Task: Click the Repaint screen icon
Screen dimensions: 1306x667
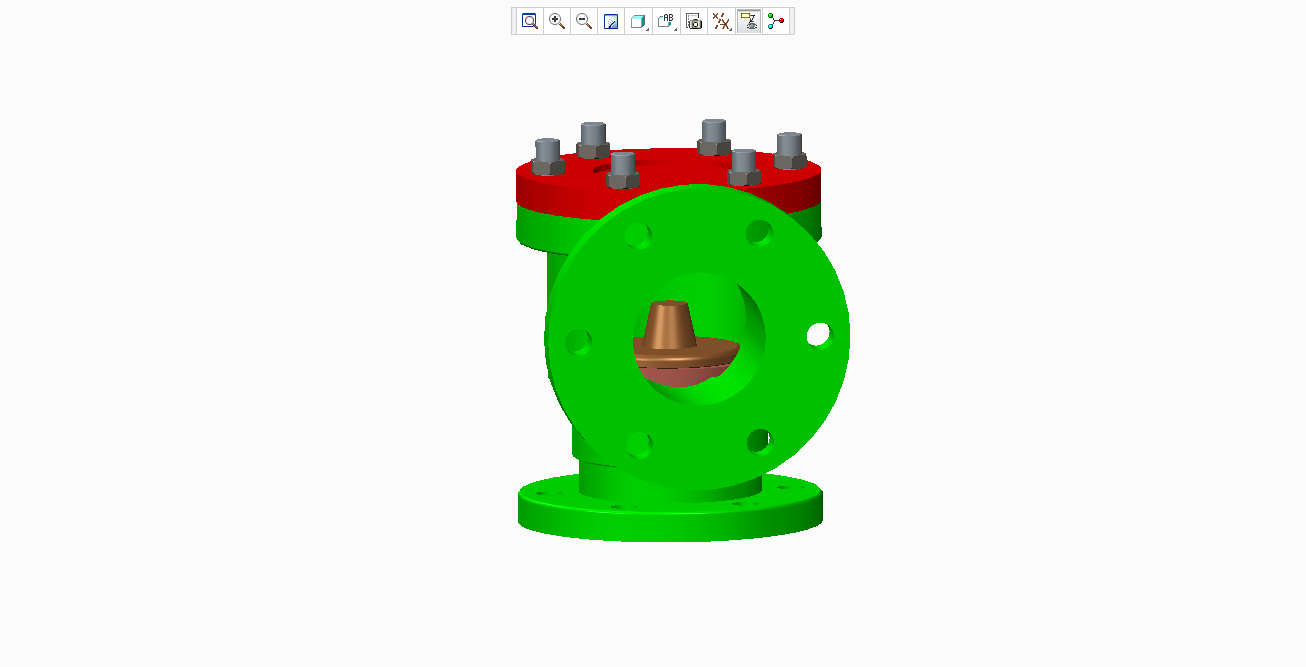Action: pyautogui.click(x=611, y=21)
